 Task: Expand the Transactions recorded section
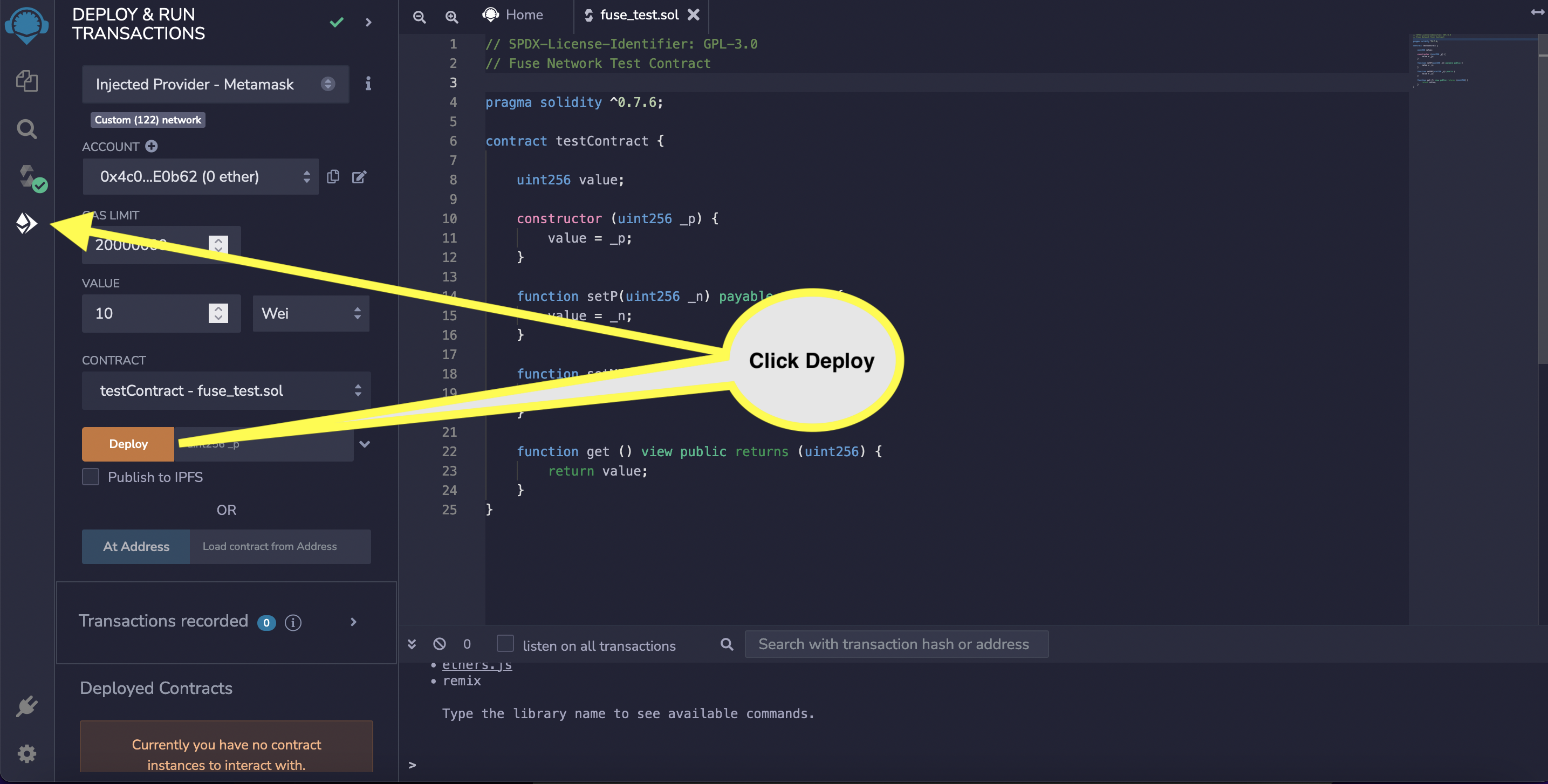pos(353,622)
